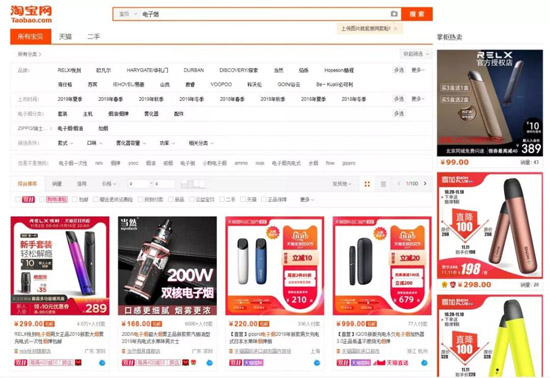Click chat icon under ¥299 RELX item

tap(102, 363)
